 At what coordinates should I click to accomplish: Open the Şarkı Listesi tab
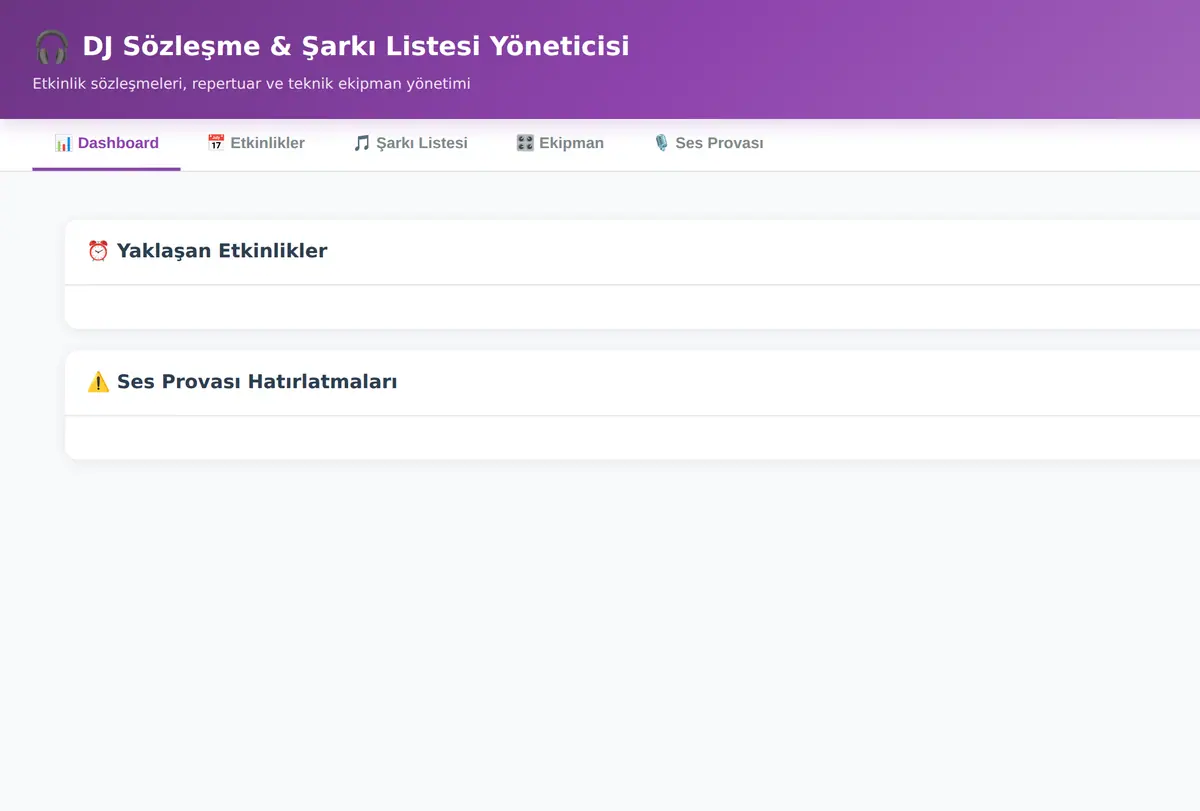click(410, 143)
